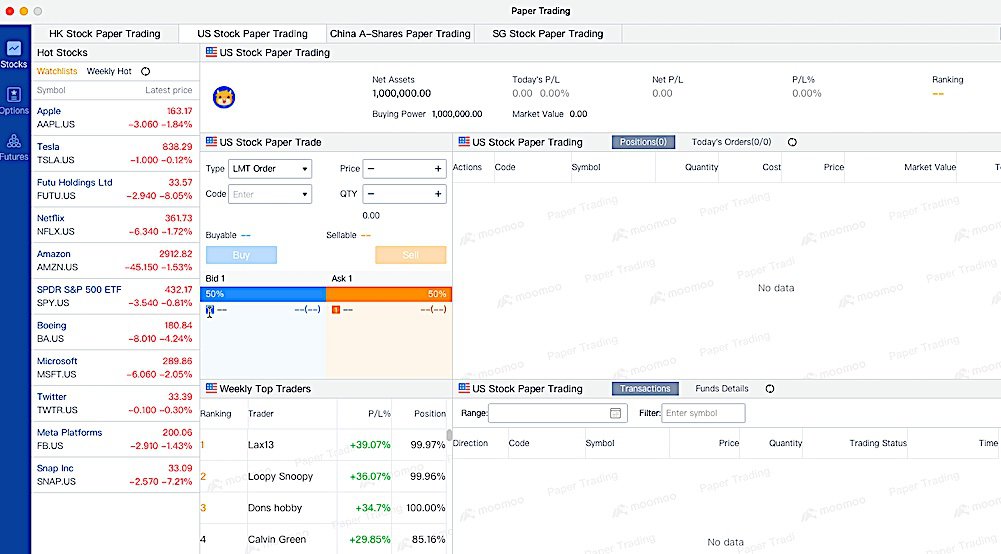Select Meta Platforms FB.US row
This screenshot has height=554, width=1001.
point(115,440)
